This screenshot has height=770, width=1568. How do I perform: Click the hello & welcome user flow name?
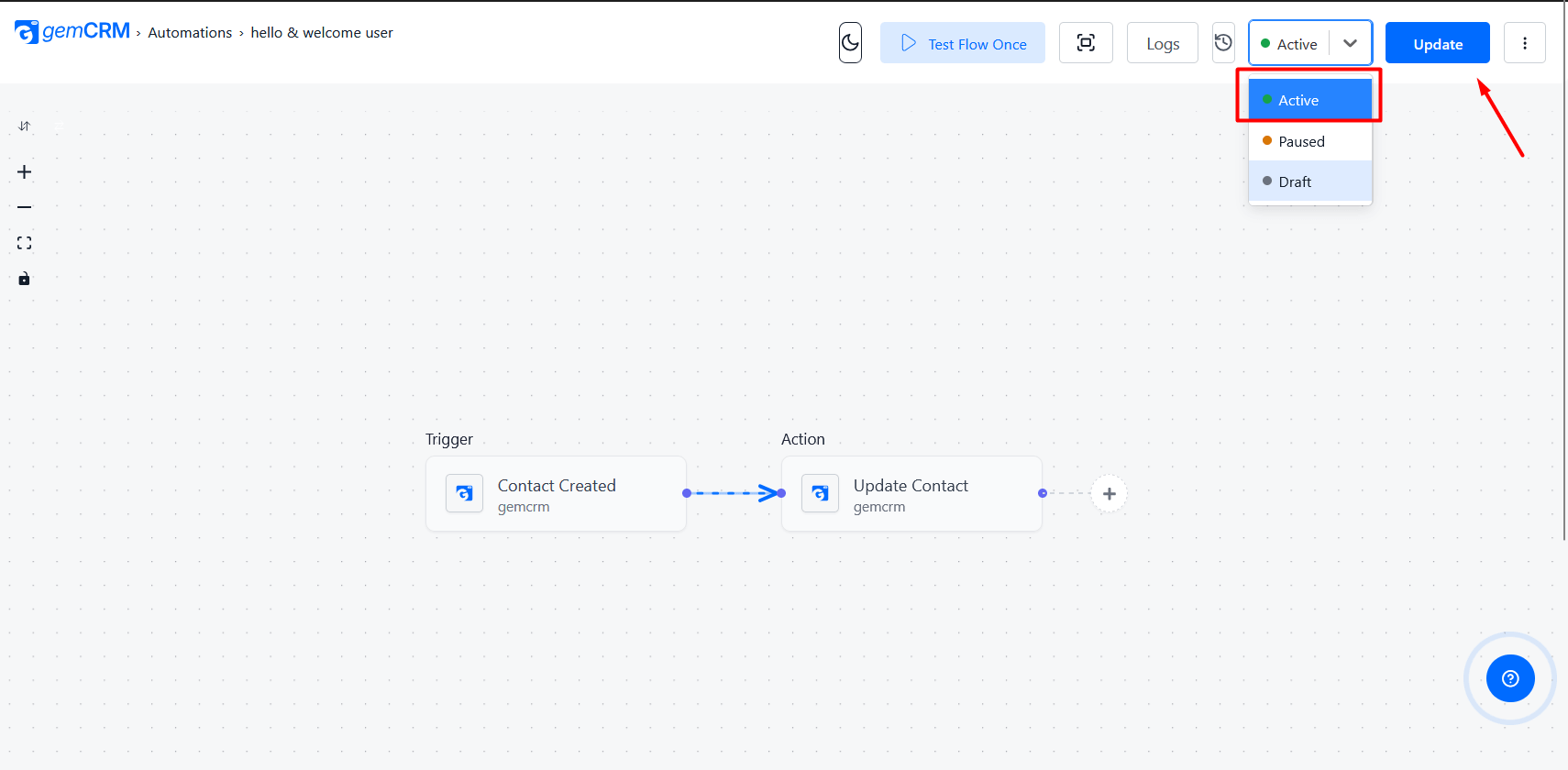(x=322, y=33)
